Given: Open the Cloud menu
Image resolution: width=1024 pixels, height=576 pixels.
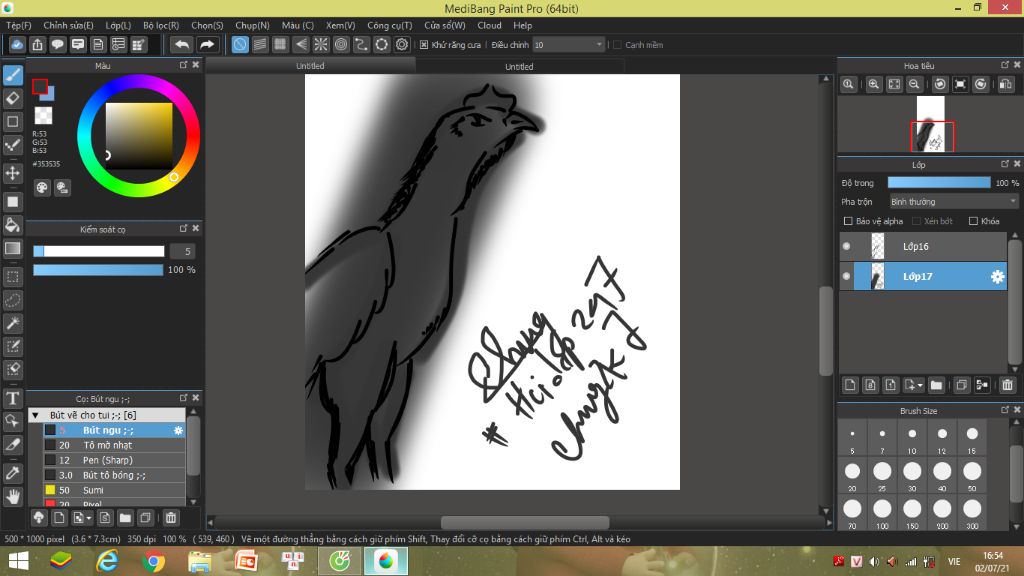Looking at the screenshot, I should 489,25.
